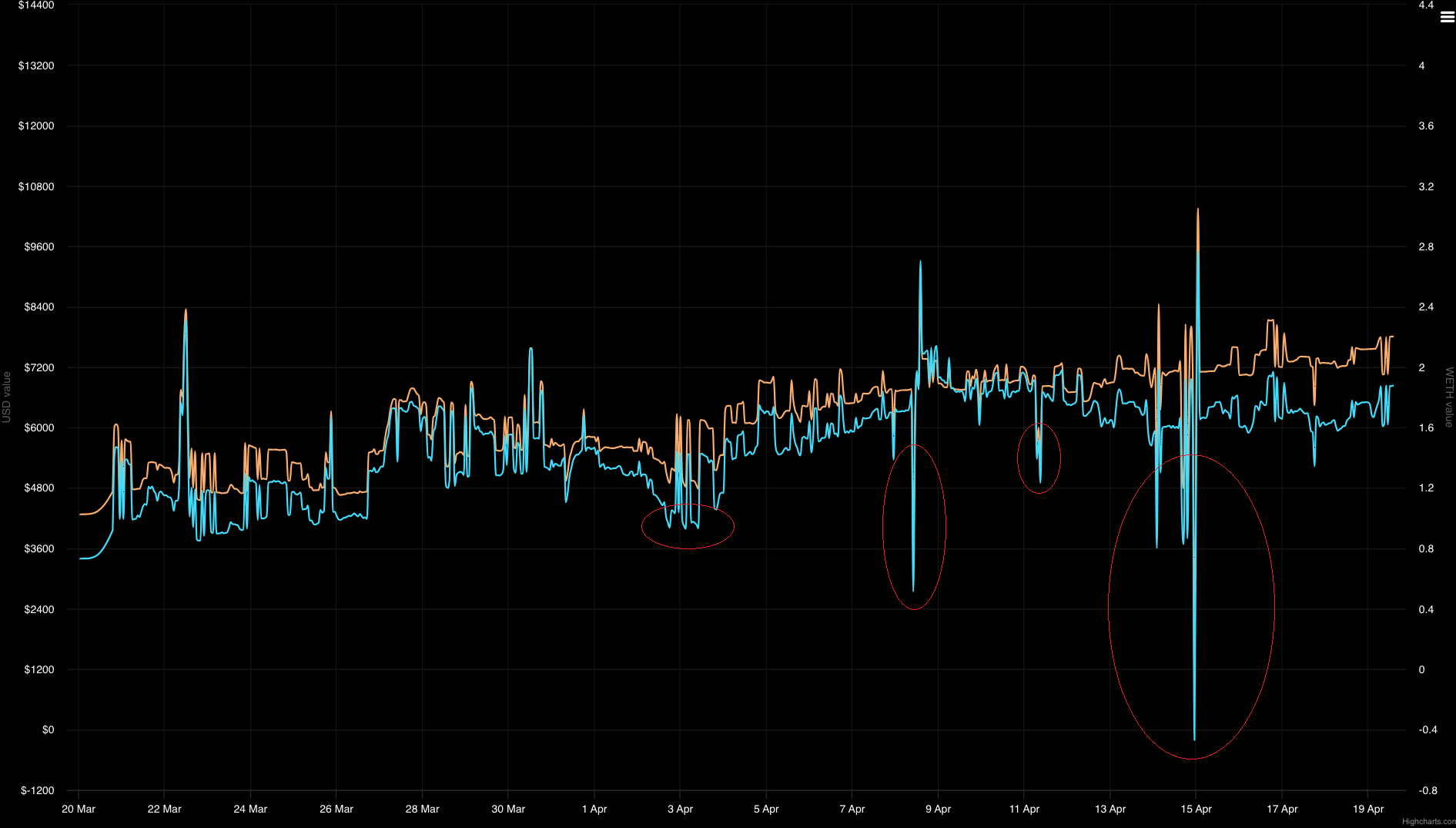This screenshot has height=828, width=1456.
Task: Click the 15 Apr x-axis label
Action: point(1196,809)
